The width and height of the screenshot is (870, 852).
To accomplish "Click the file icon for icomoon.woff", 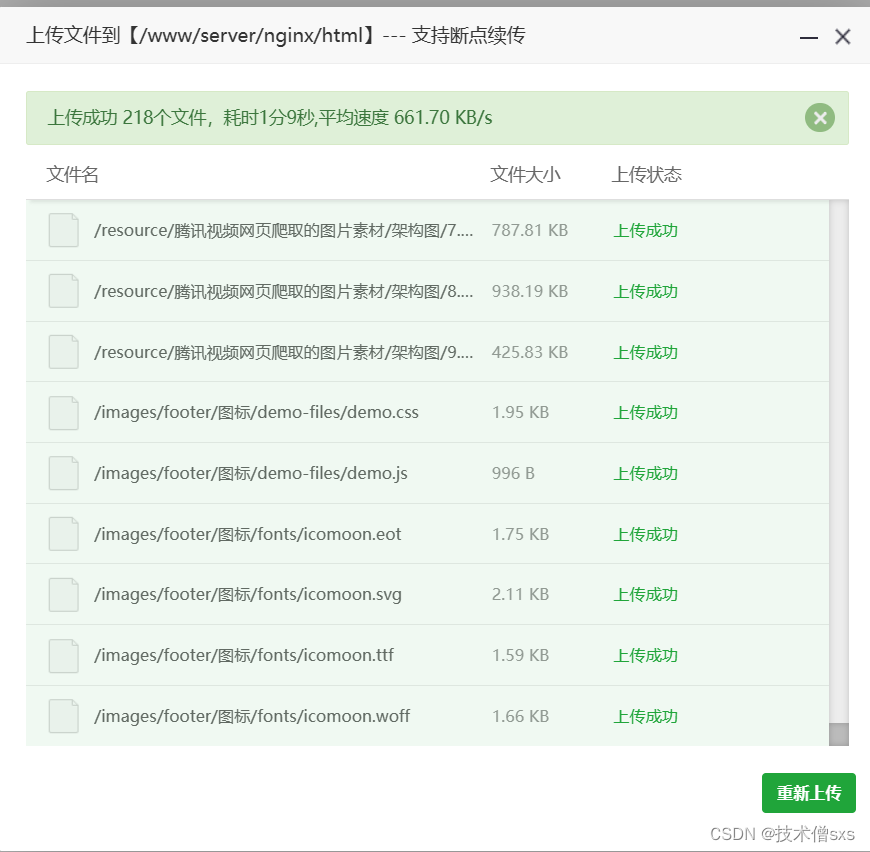I will tap(63, 716).
